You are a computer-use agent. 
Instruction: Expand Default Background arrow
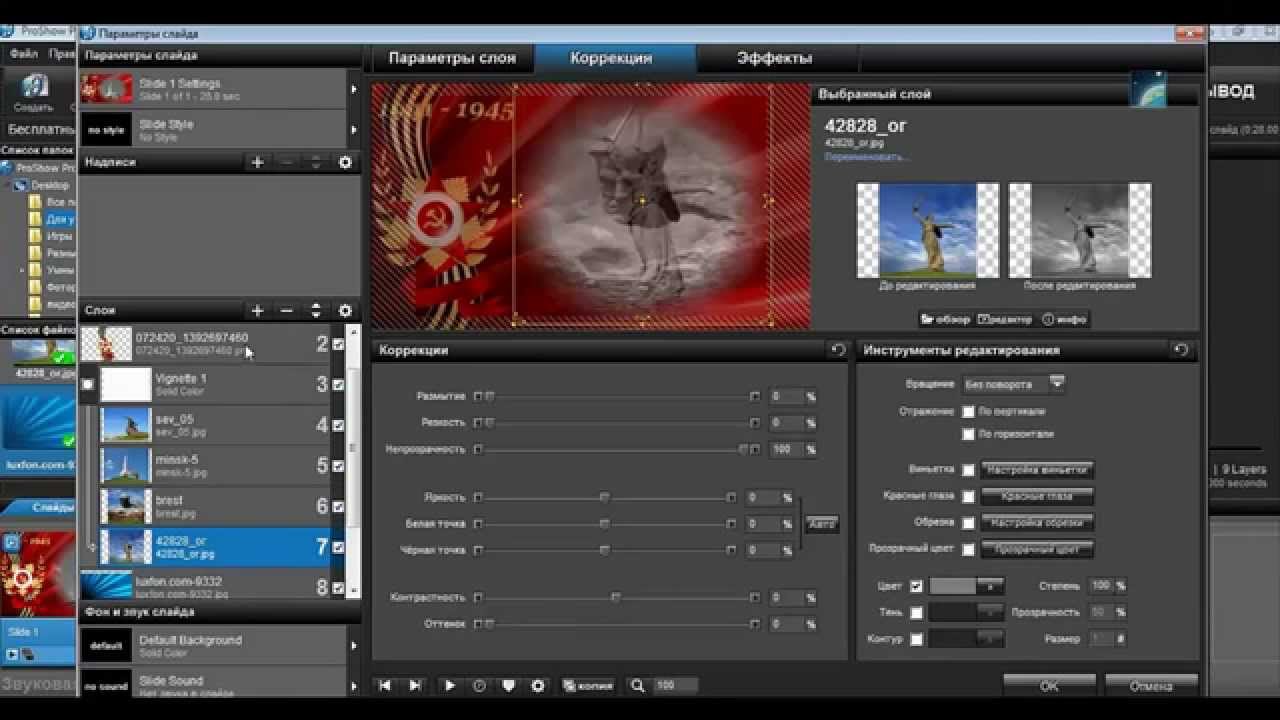coord(353,646)
